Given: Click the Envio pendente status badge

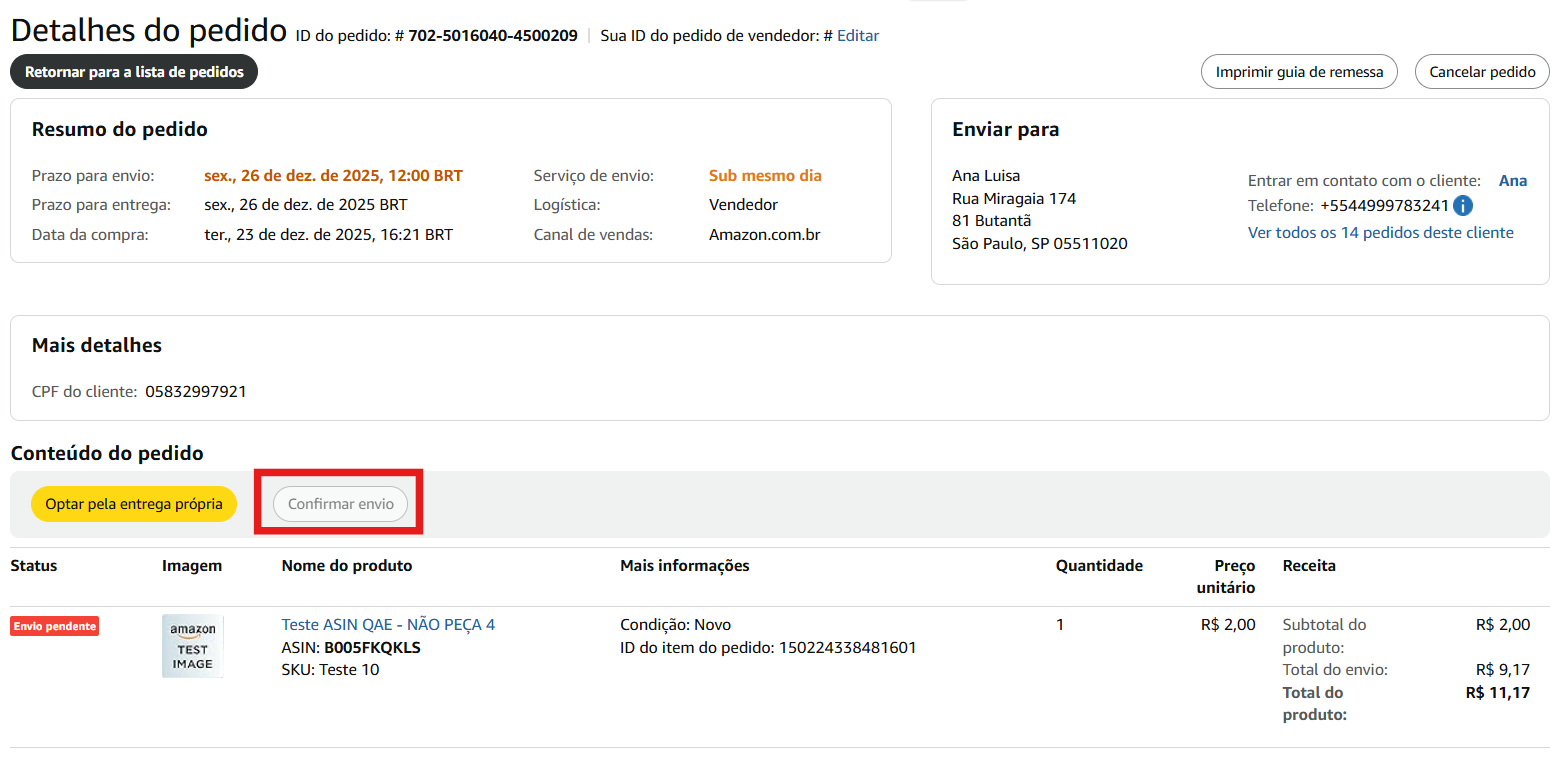Looking at the screenshot, I should tap(55, 626).
